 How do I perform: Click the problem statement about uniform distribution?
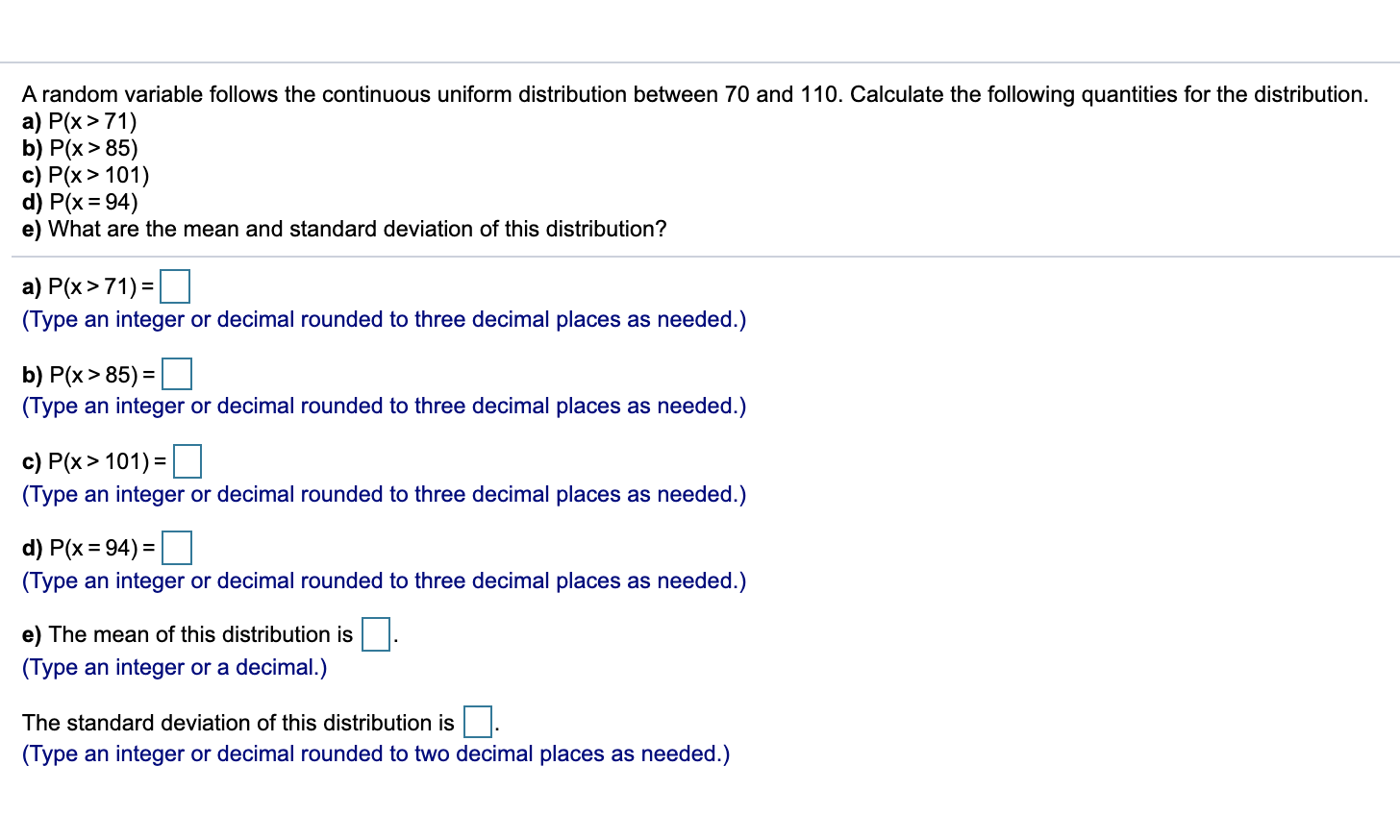[695, 94]
